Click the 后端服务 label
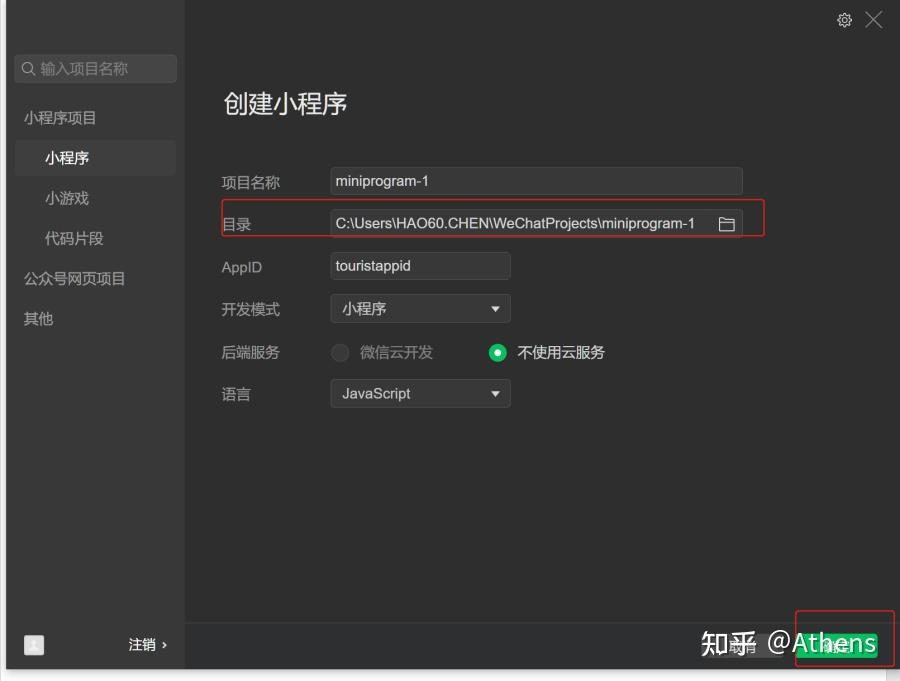 pos(250,353)
